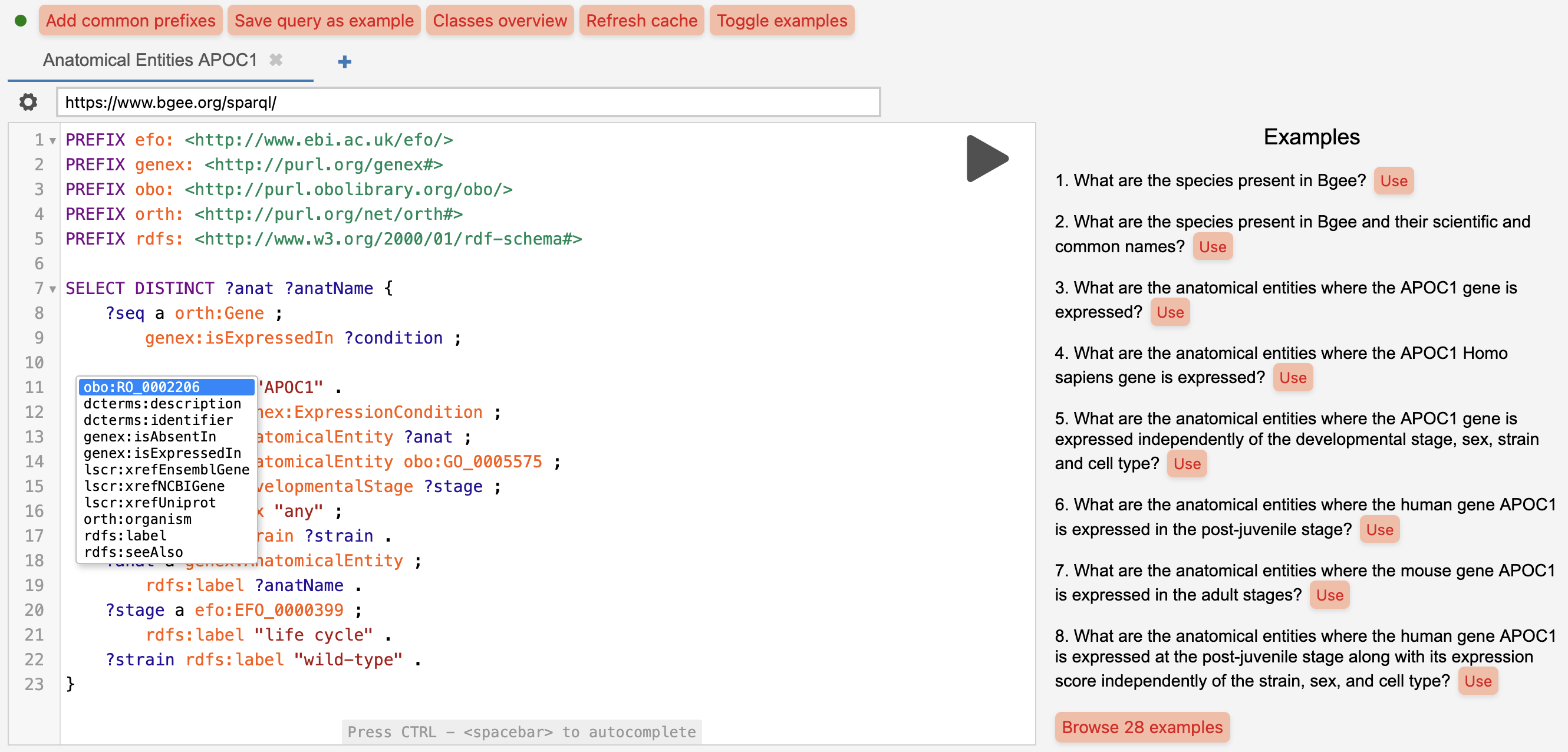
Task: Save query as example
Action: click(x=324, y=21)
